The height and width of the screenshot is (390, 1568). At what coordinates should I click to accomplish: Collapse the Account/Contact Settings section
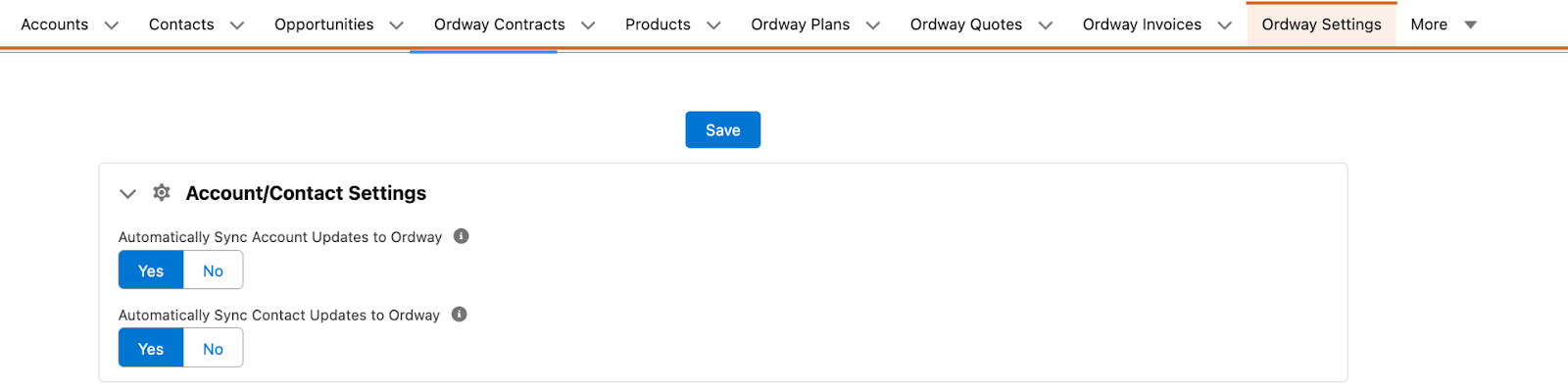[x=127, y=194]
